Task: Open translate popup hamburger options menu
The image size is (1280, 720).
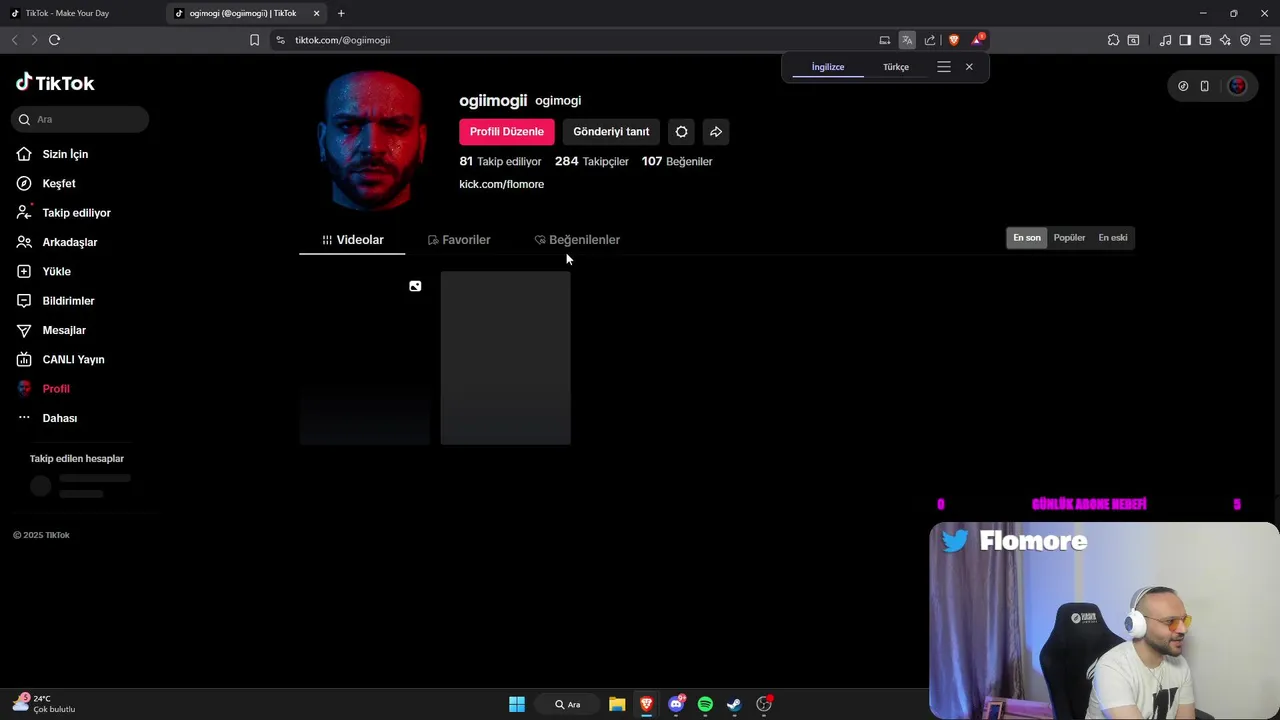Action: (944, 67)
